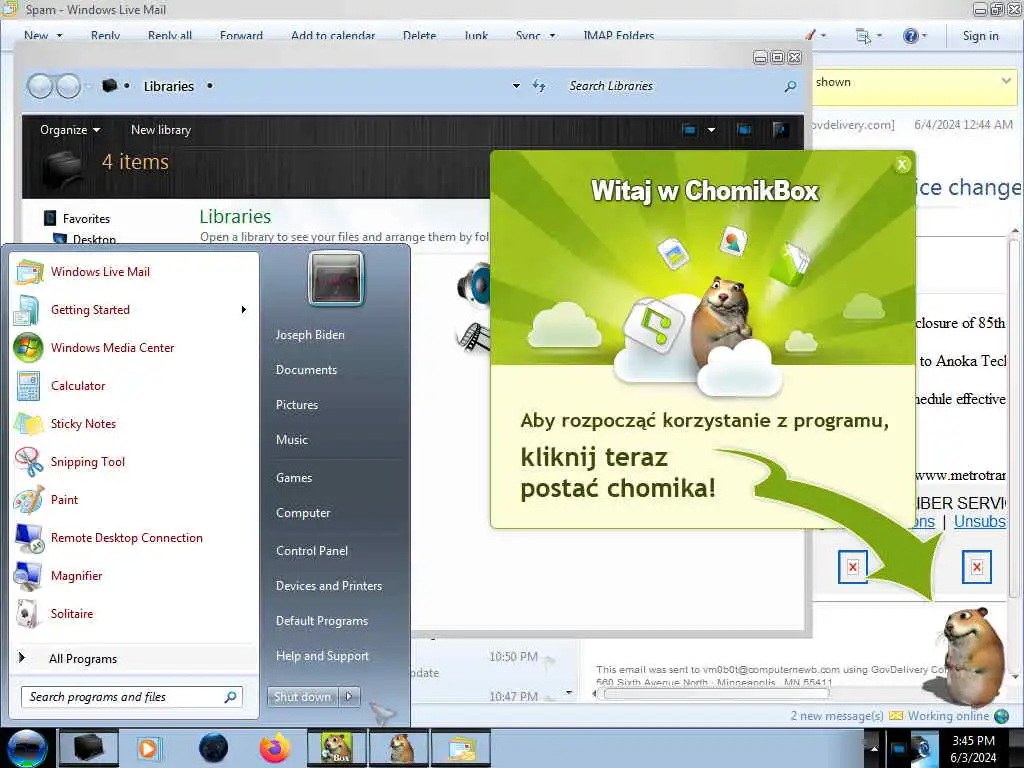Click the Libraries explorer taskbar button
Screen dimensions: 1024x768
(x=89, y=748)
